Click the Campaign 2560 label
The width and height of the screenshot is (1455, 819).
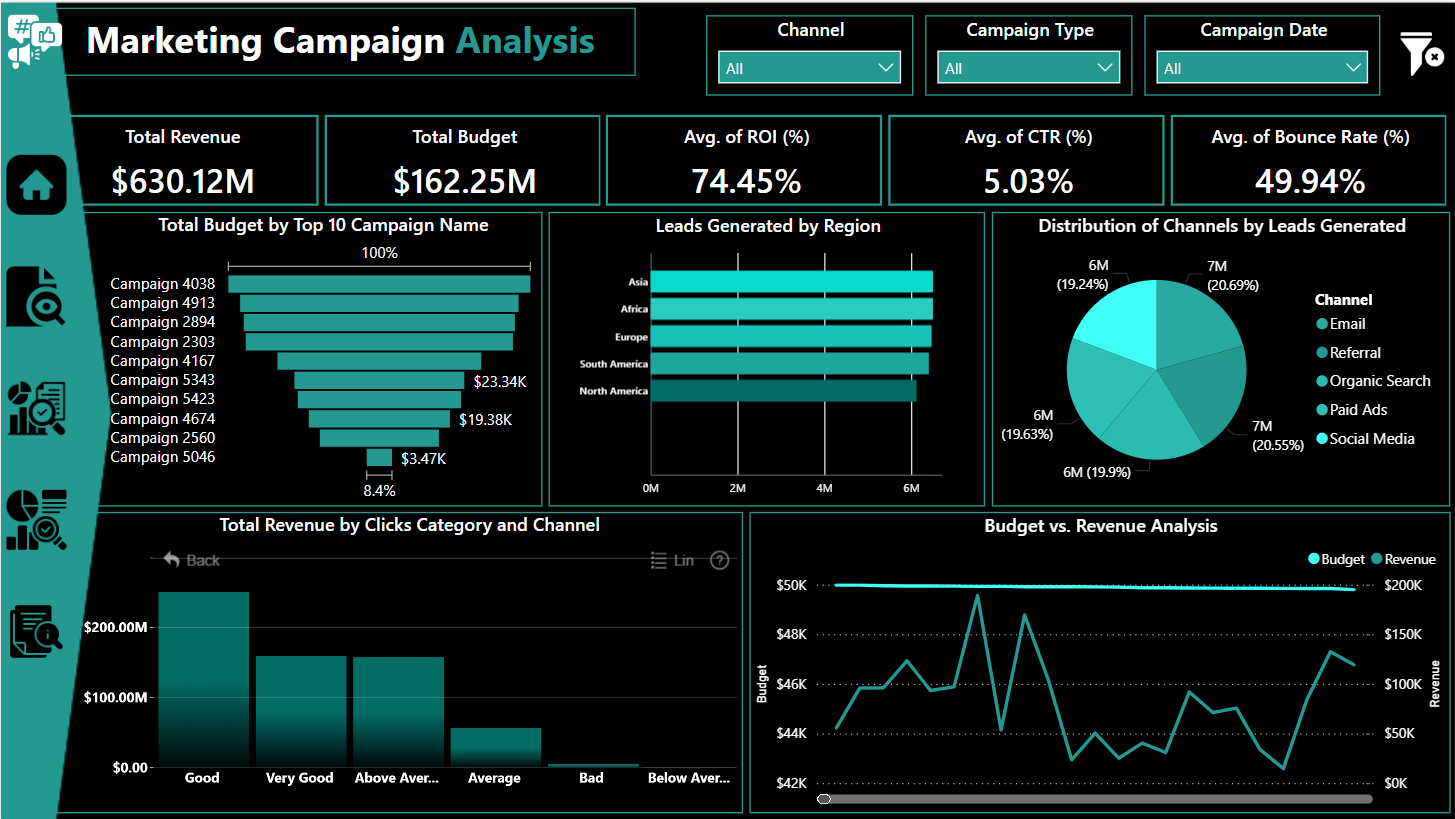[162, 437]
